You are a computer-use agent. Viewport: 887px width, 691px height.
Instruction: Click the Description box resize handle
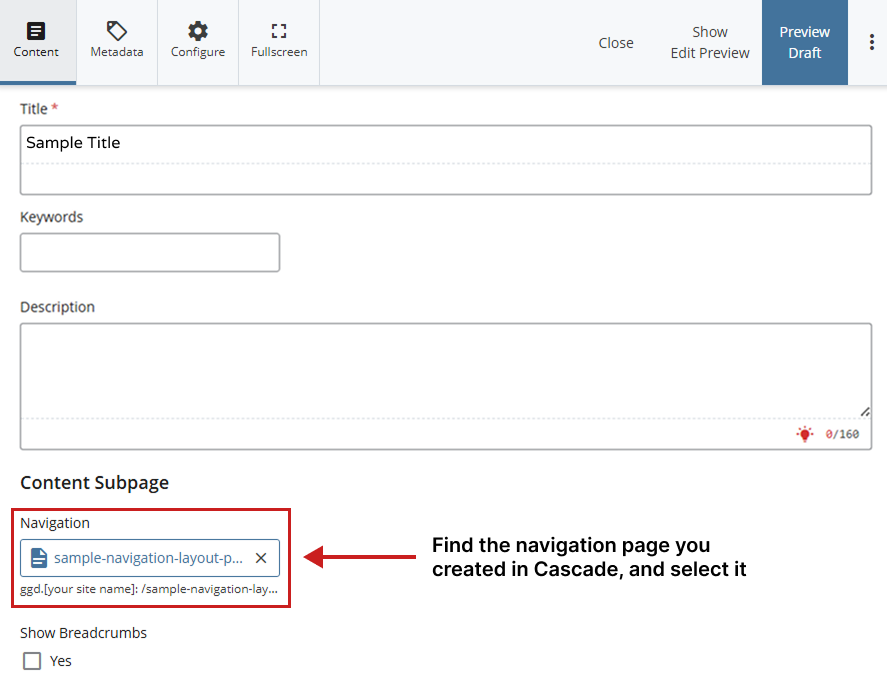864,411
